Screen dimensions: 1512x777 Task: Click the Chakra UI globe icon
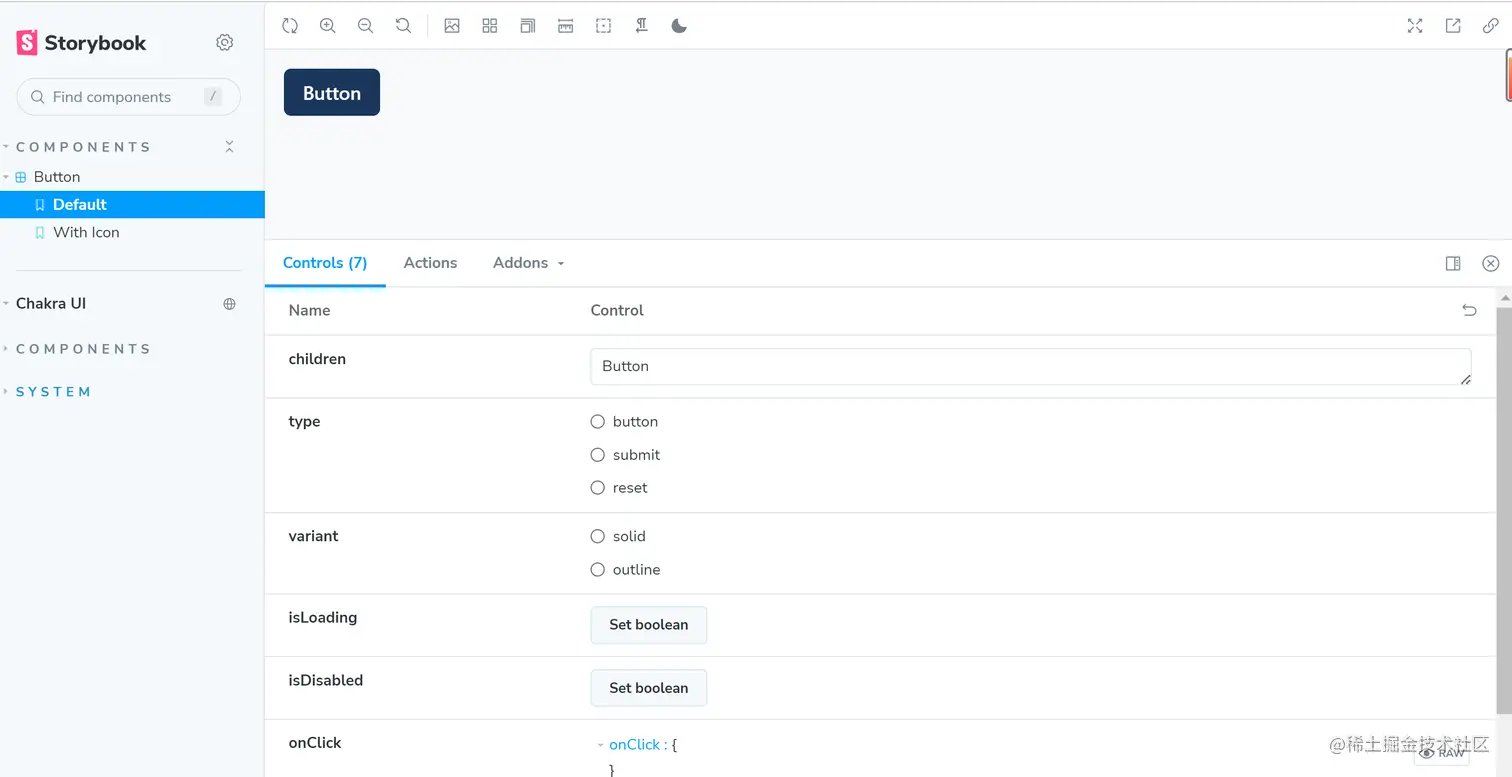point(229,304)
